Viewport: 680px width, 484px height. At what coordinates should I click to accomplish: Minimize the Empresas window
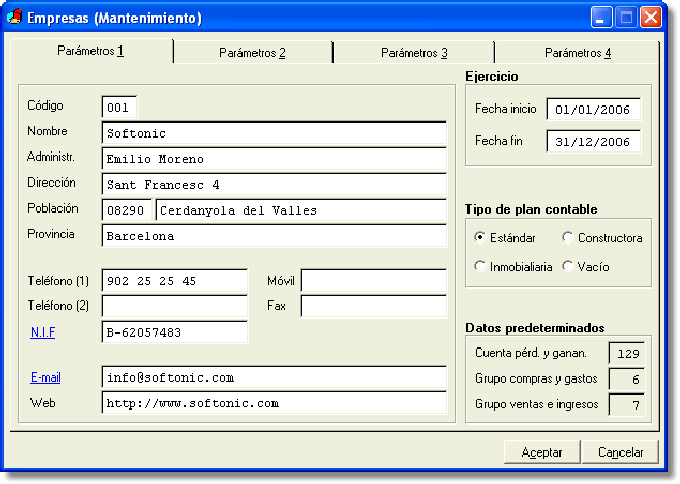point(601,17)
